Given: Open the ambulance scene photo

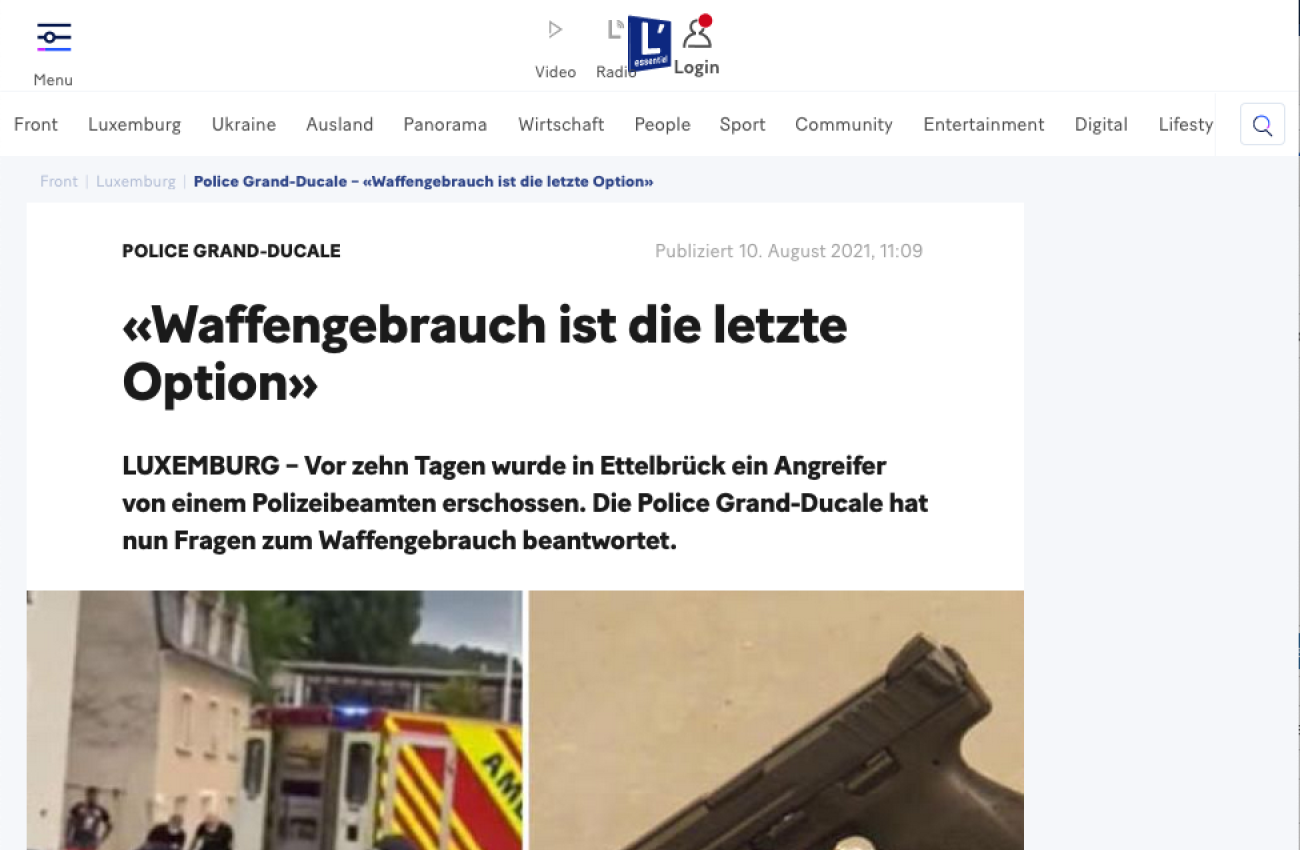Looking at the screenshot, I should point(274,720).
